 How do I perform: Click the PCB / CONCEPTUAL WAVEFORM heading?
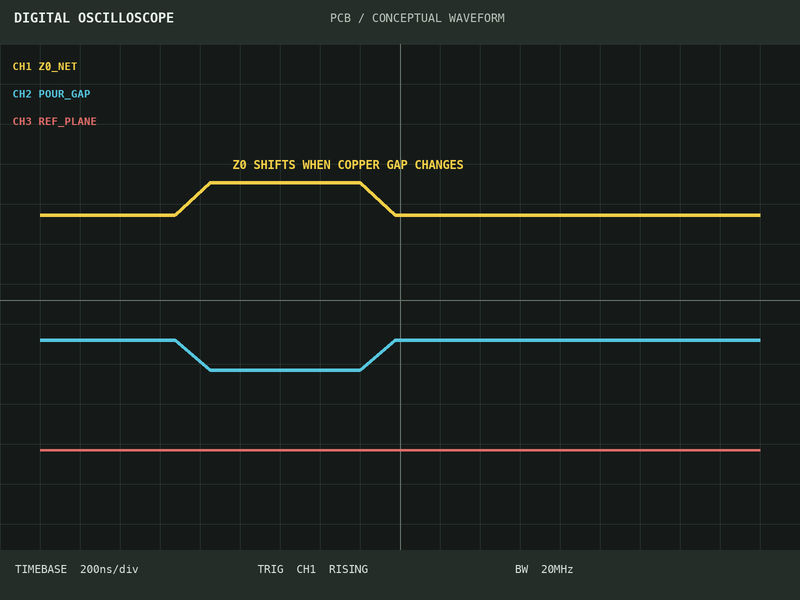click(417, 18)
